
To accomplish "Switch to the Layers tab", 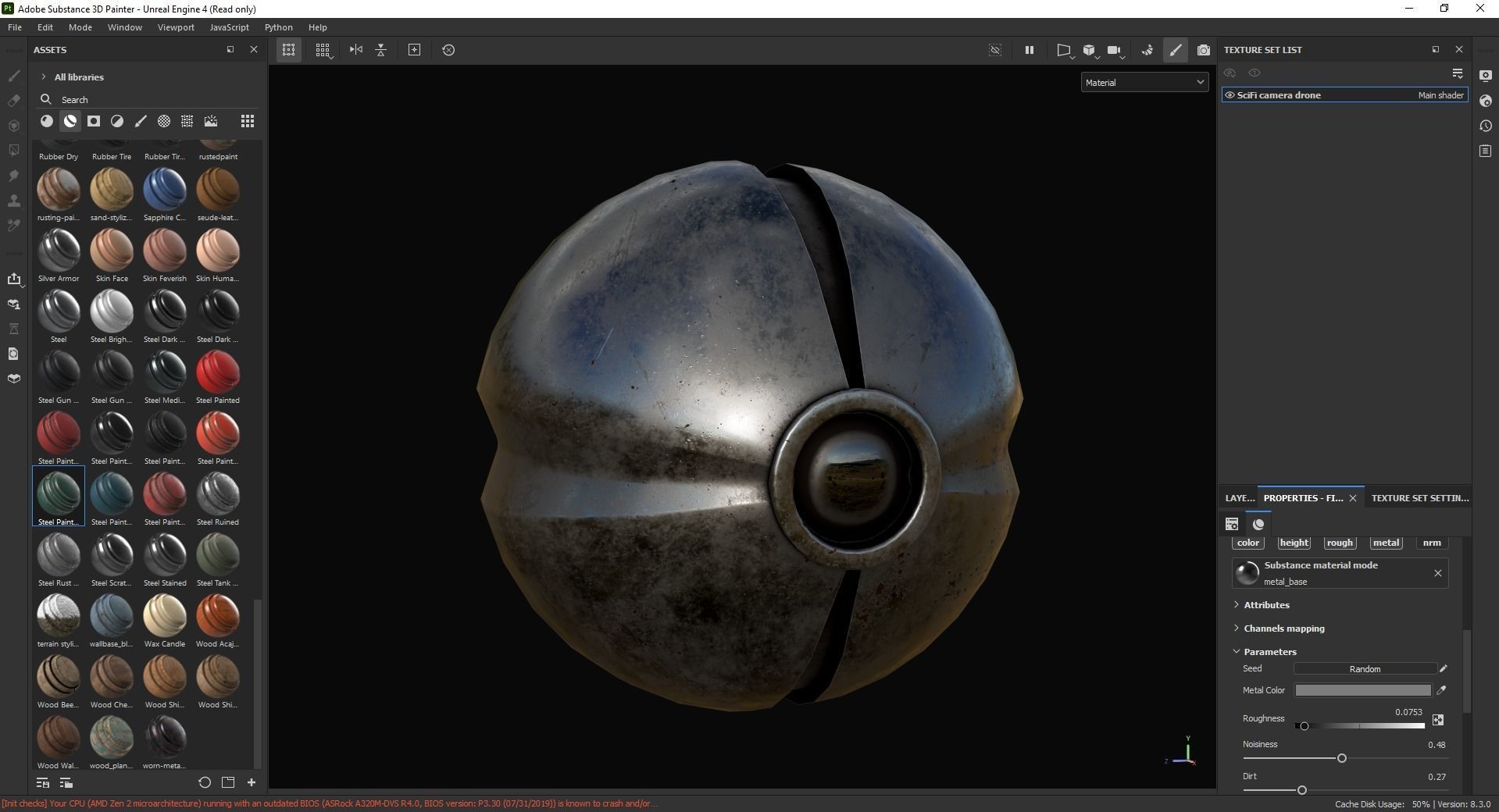I will coord(1240,498).
